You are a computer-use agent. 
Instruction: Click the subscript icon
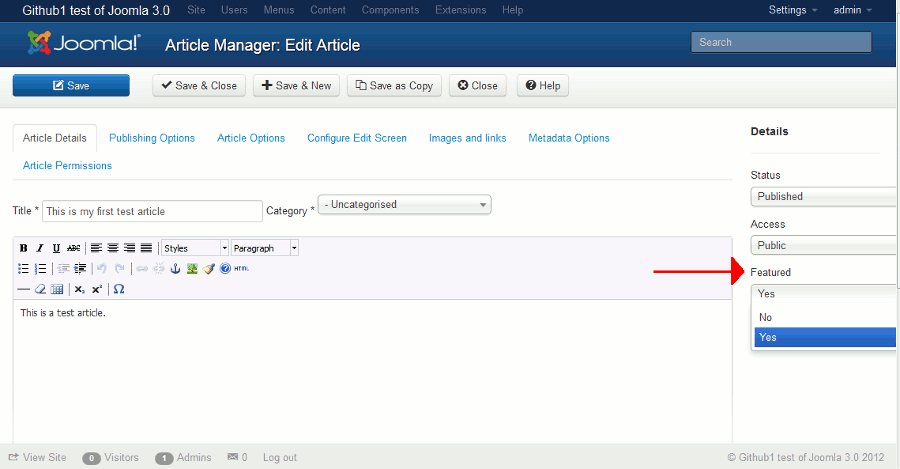coord(80,289)
